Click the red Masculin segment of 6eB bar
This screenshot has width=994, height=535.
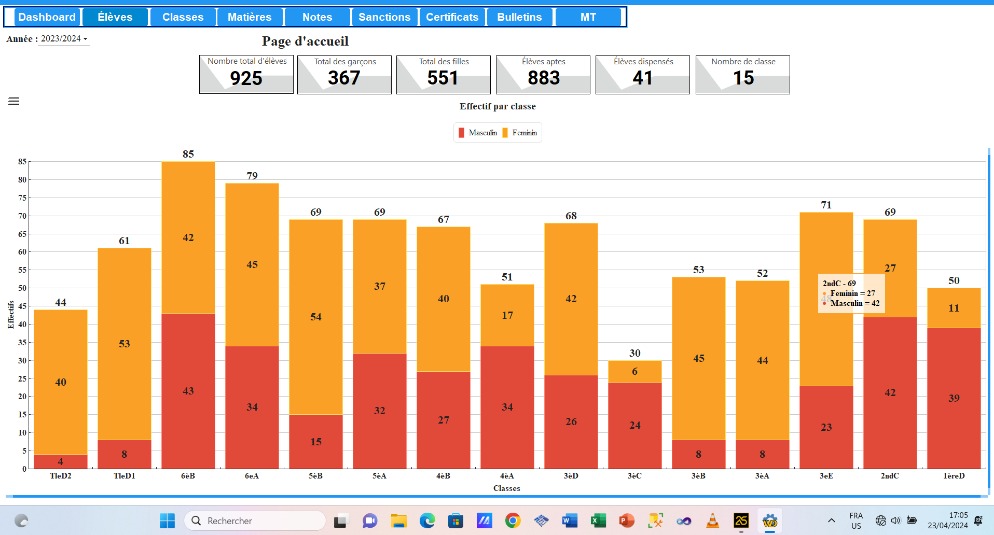188,391
